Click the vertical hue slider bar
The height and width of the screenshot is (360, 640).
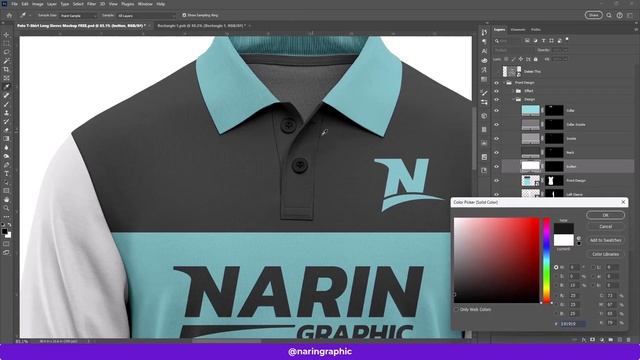coord(547,260)
